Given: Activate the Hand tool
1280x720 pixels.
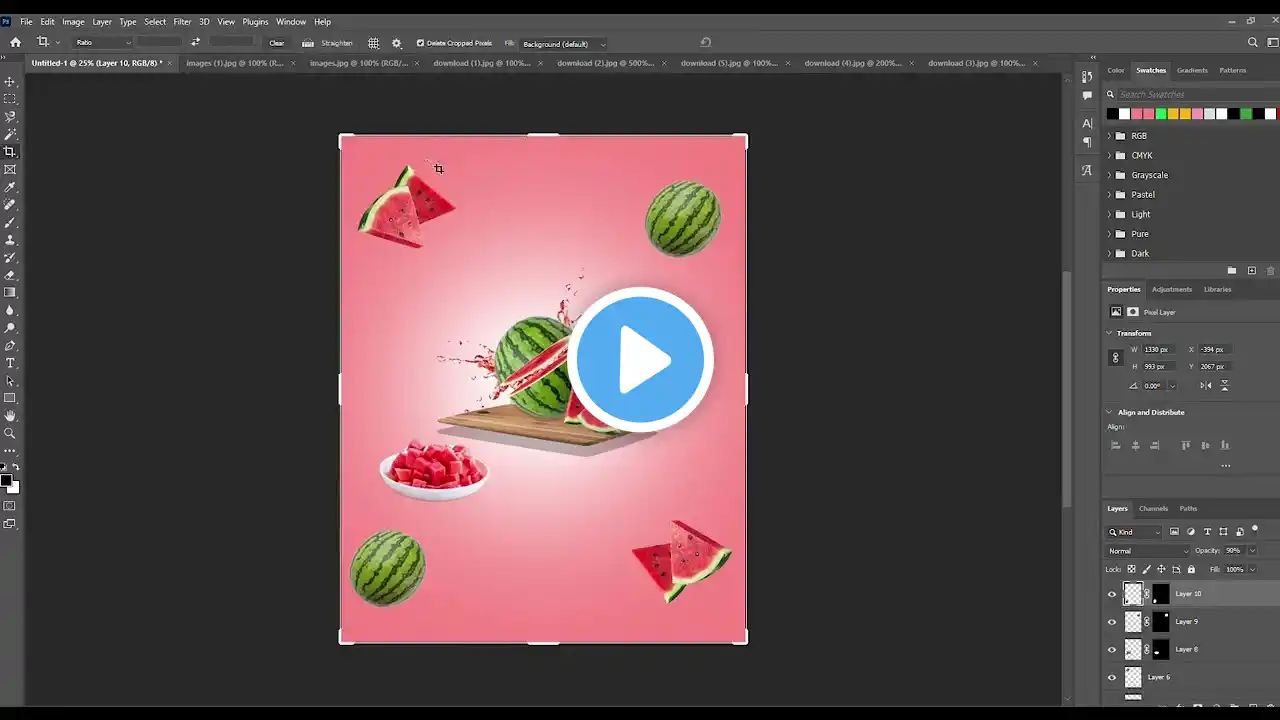Looking at the screenshot, I should click(10, 416).
